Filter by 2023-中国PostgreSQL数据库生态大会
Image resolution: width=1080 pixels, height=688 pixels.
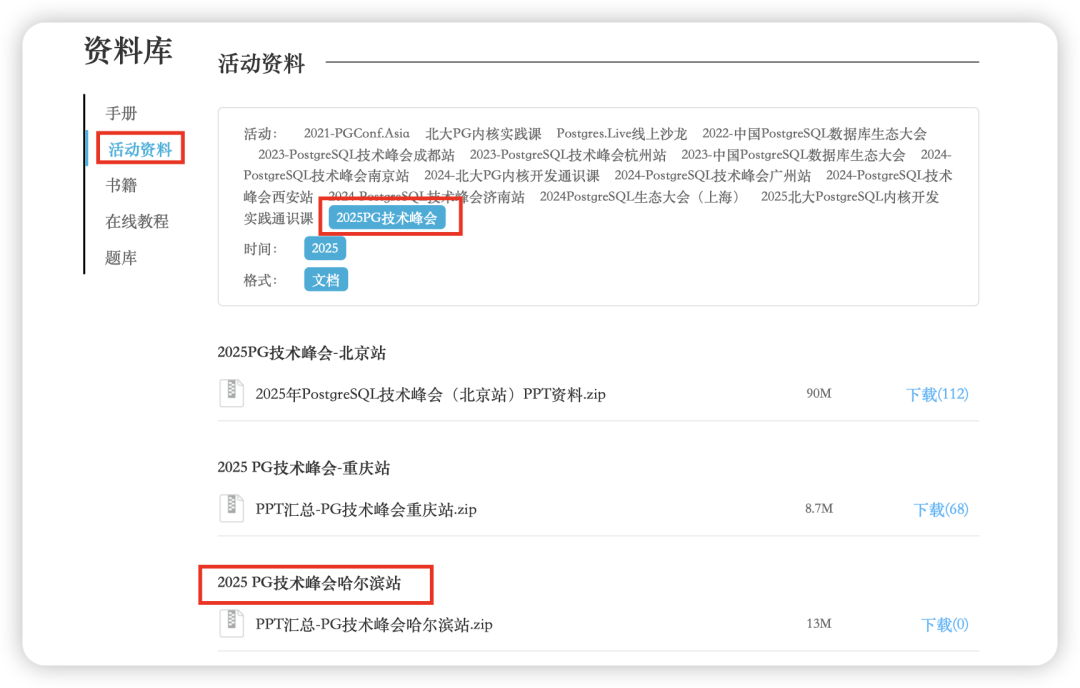click(793, 154)
